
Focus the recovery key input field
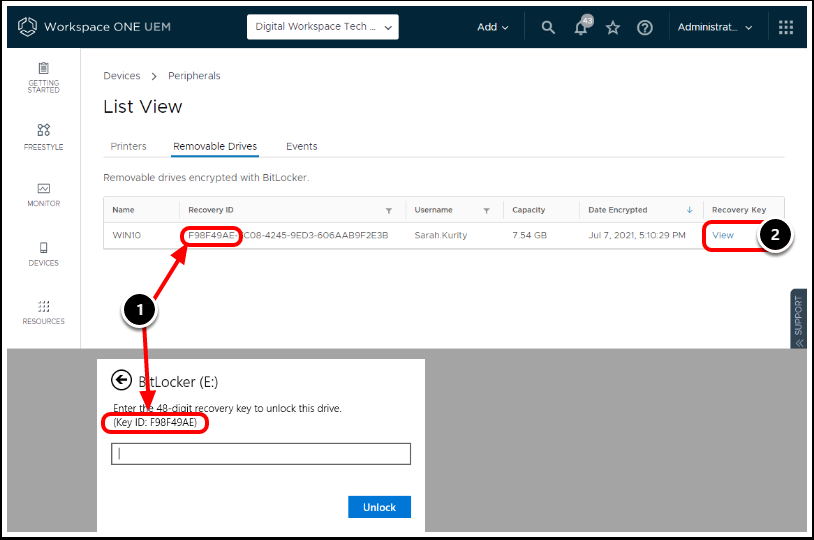(x=261, y=454)
